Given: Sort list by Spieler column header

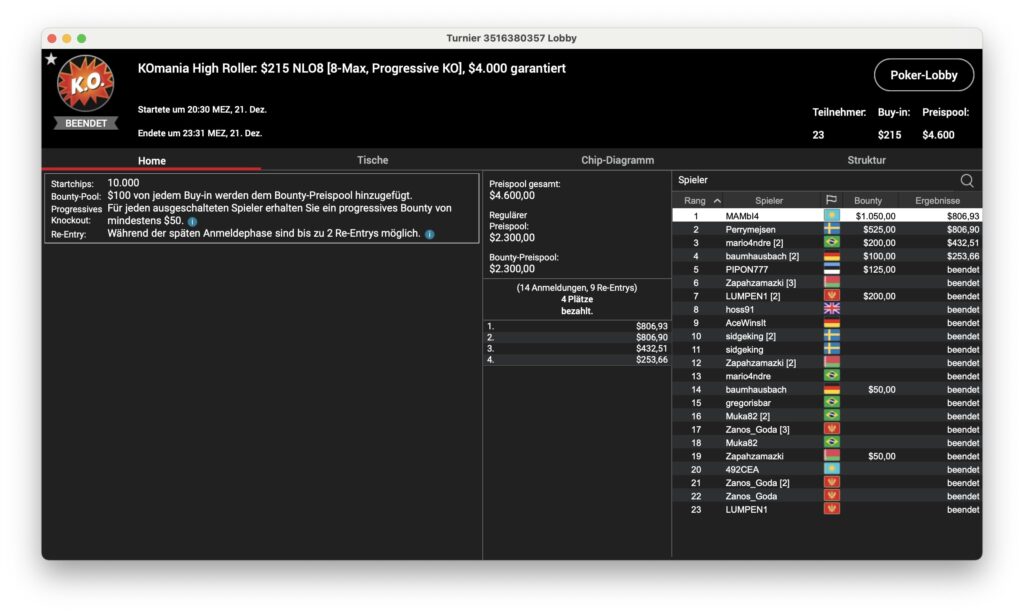Looking at the screenshot, I should tap(769, 201).
